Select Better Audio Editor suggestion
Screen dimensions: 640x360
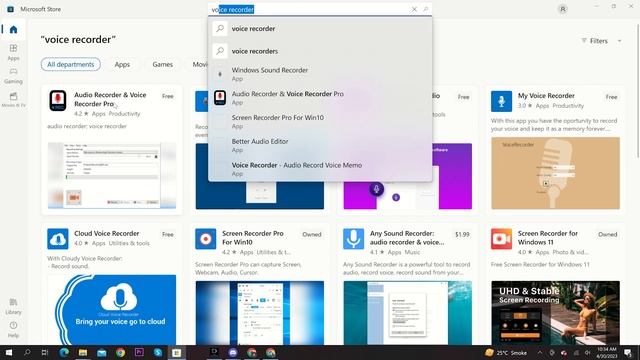[320, 145]
